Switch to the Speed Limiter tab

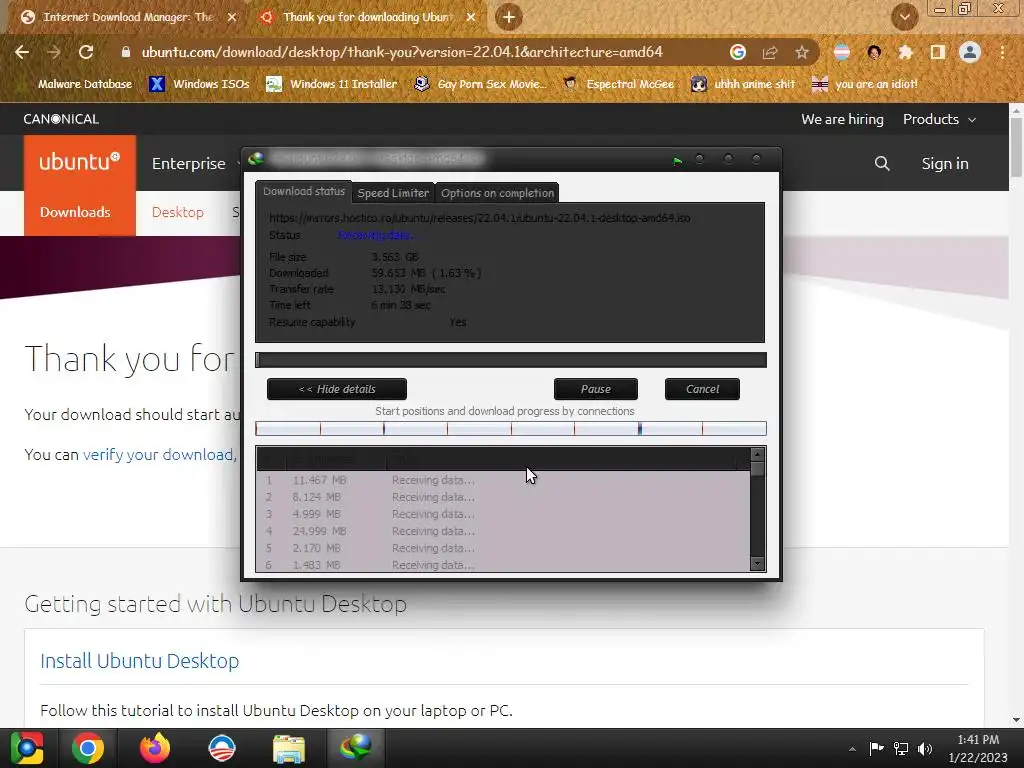[x=393, y=193]
